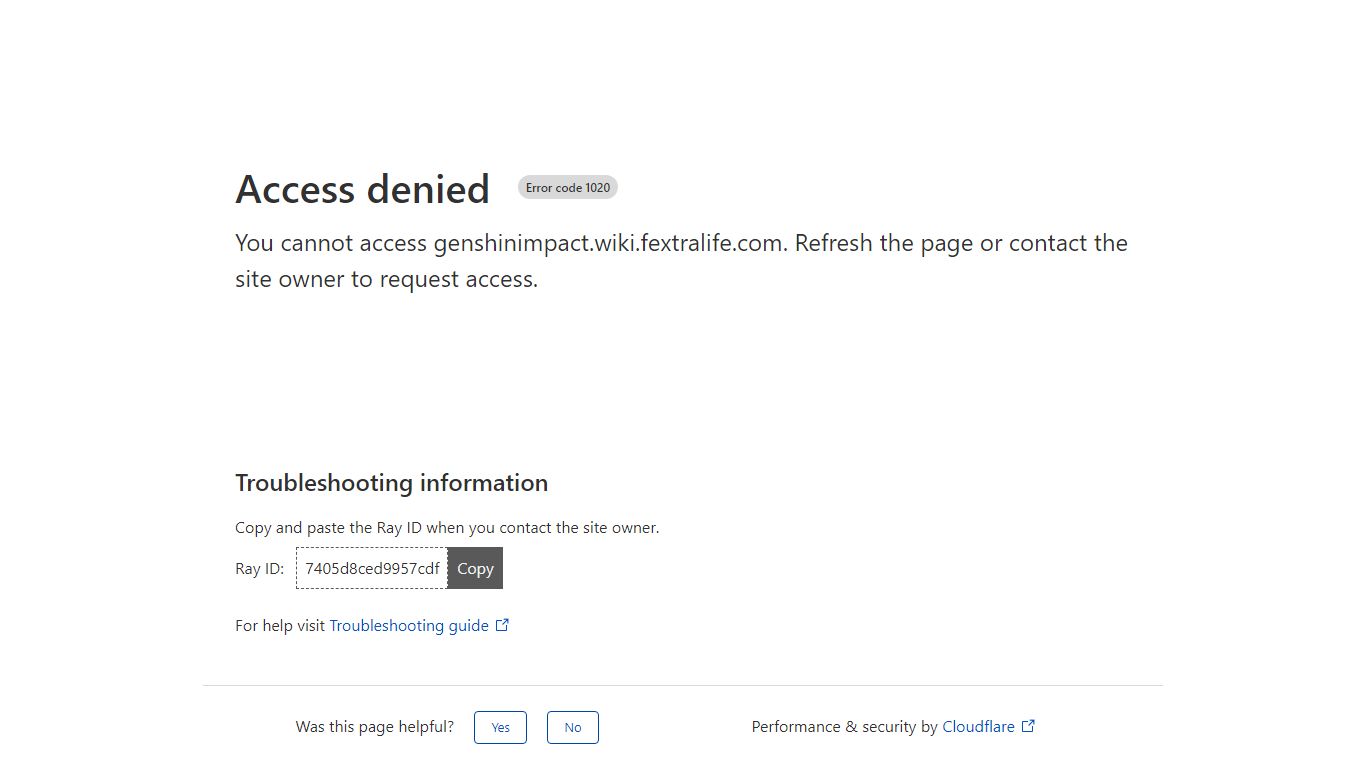The width and height of the screenshot is (1366, 768).
Task: Answer Yes to page helpful question
Action: point(500,727)
